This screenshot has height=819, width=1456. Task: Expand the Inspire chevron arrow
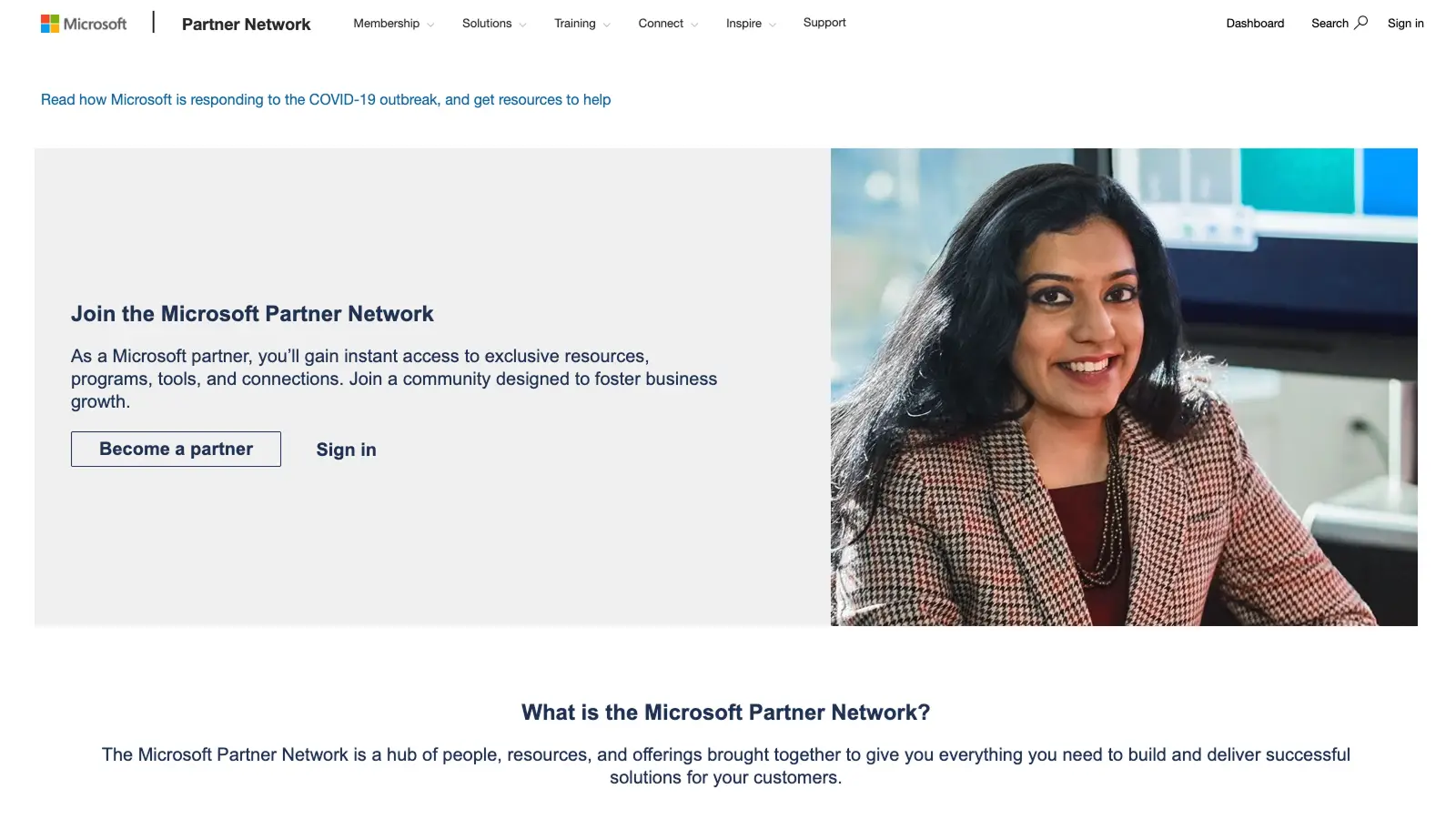click(771, 25)
